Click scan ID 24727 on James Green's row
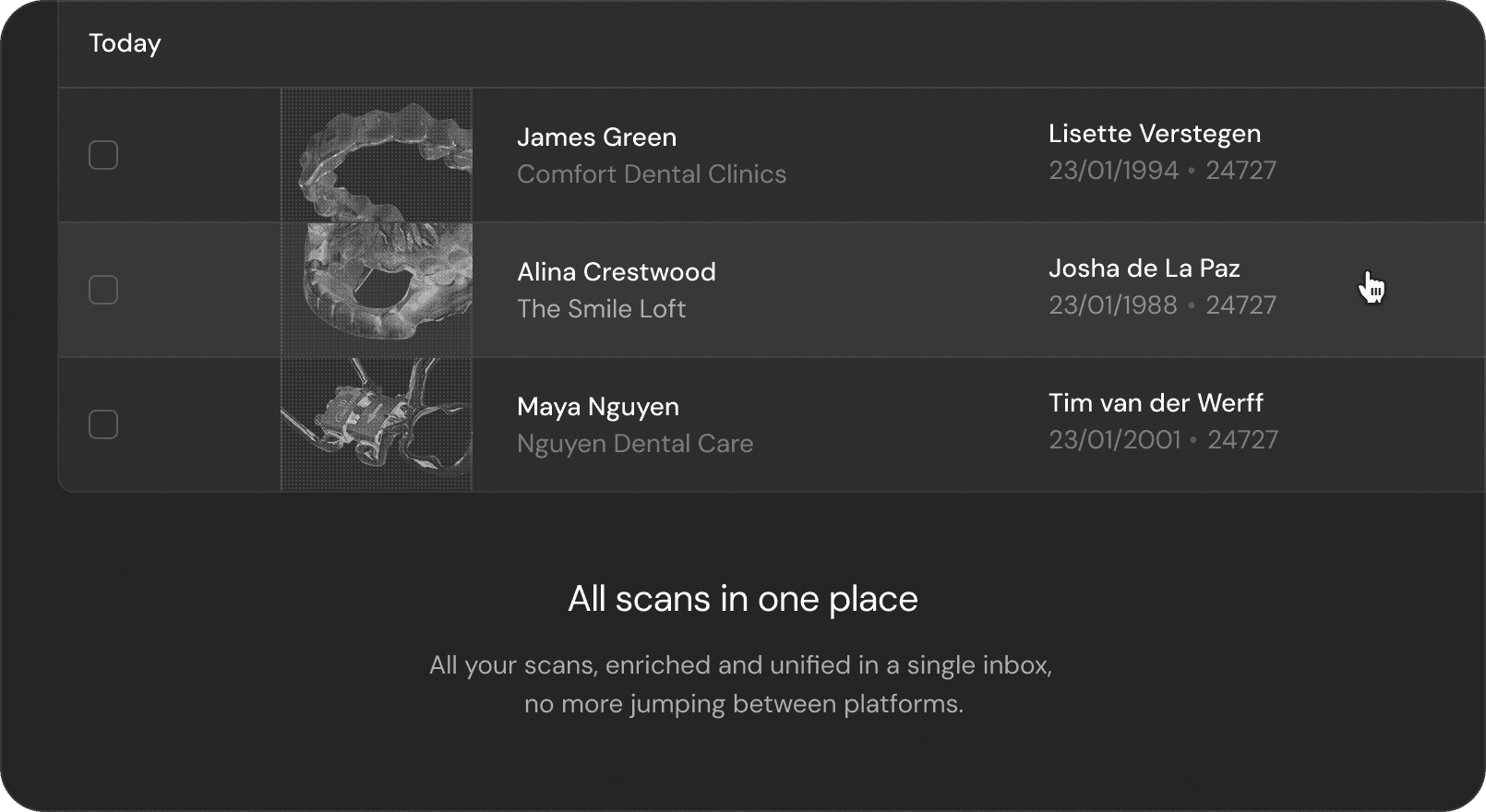1486x812 pixels. [x=1241, y=170]
